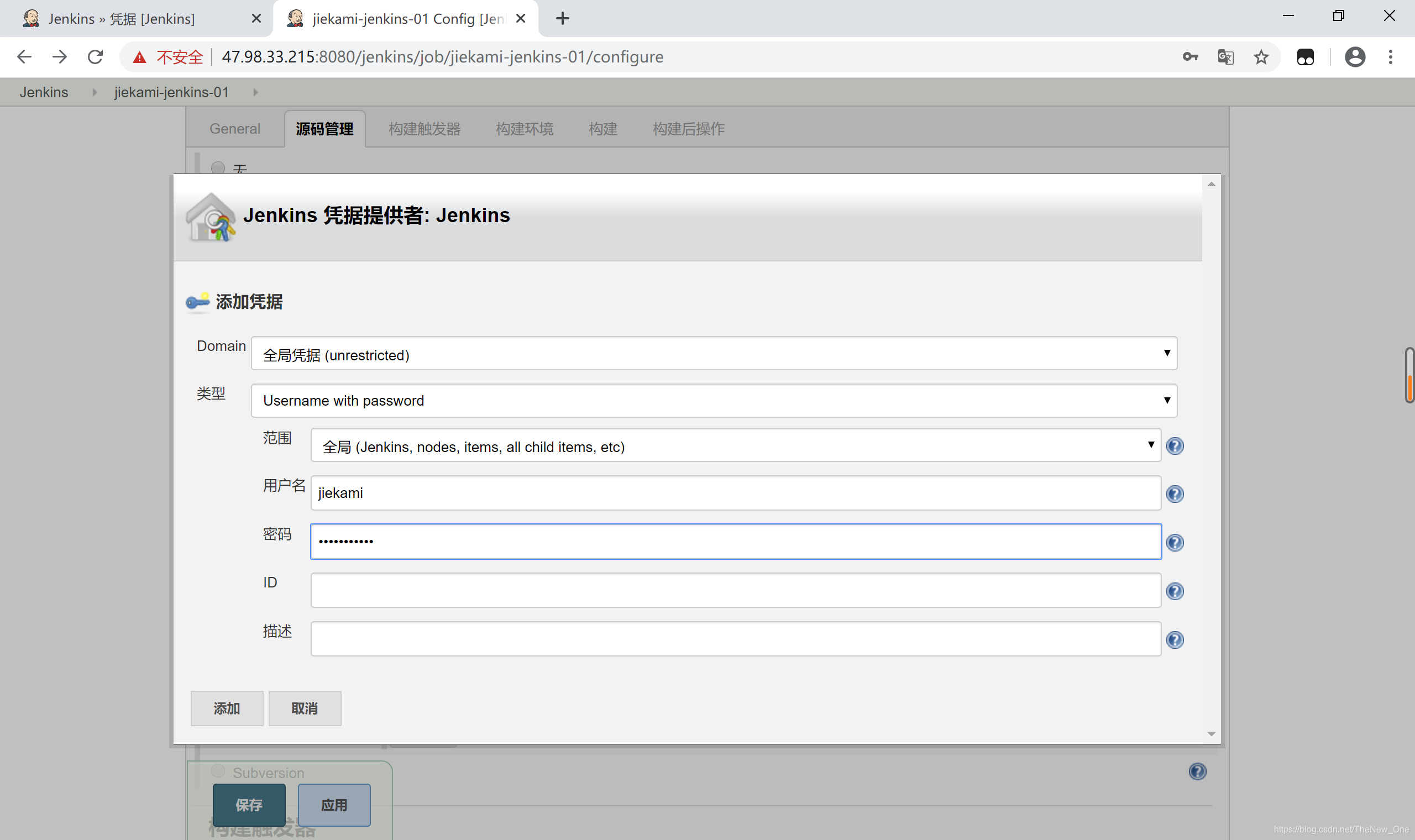1415x840 pixels.
Task: Open a new browser tab
Action: pos(562,19)
